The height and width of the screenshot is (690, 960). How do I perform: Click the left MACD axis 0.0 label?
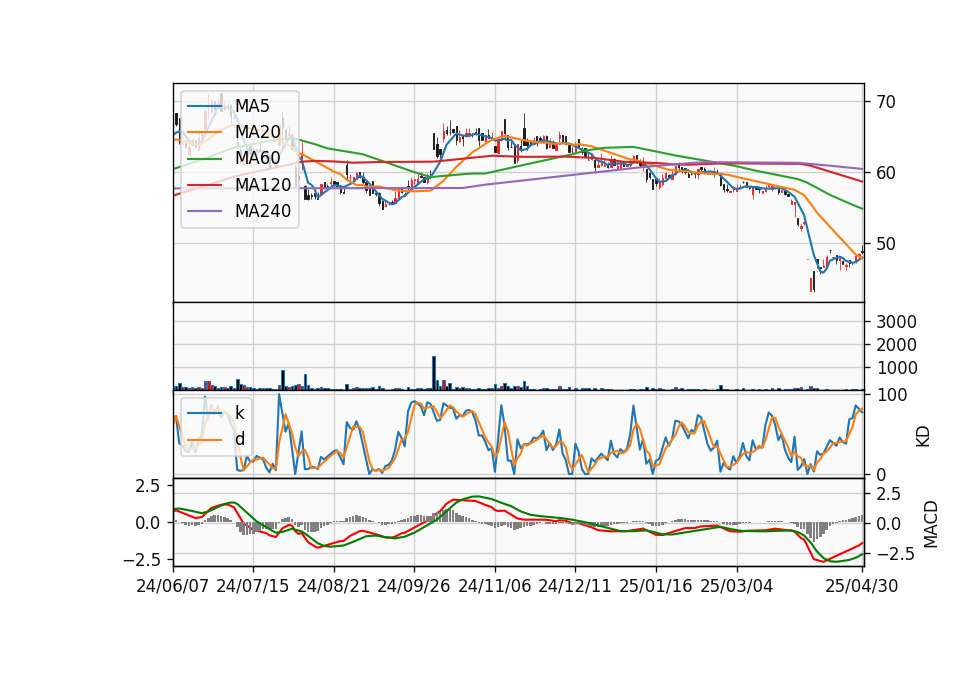pyautogui.click(x=147, y=523)
